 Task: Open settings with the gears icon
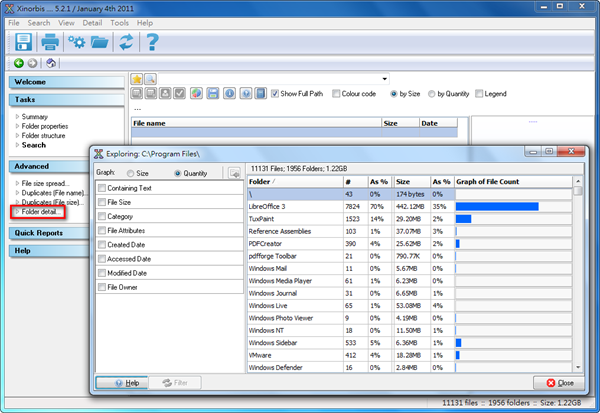[75, 42]
